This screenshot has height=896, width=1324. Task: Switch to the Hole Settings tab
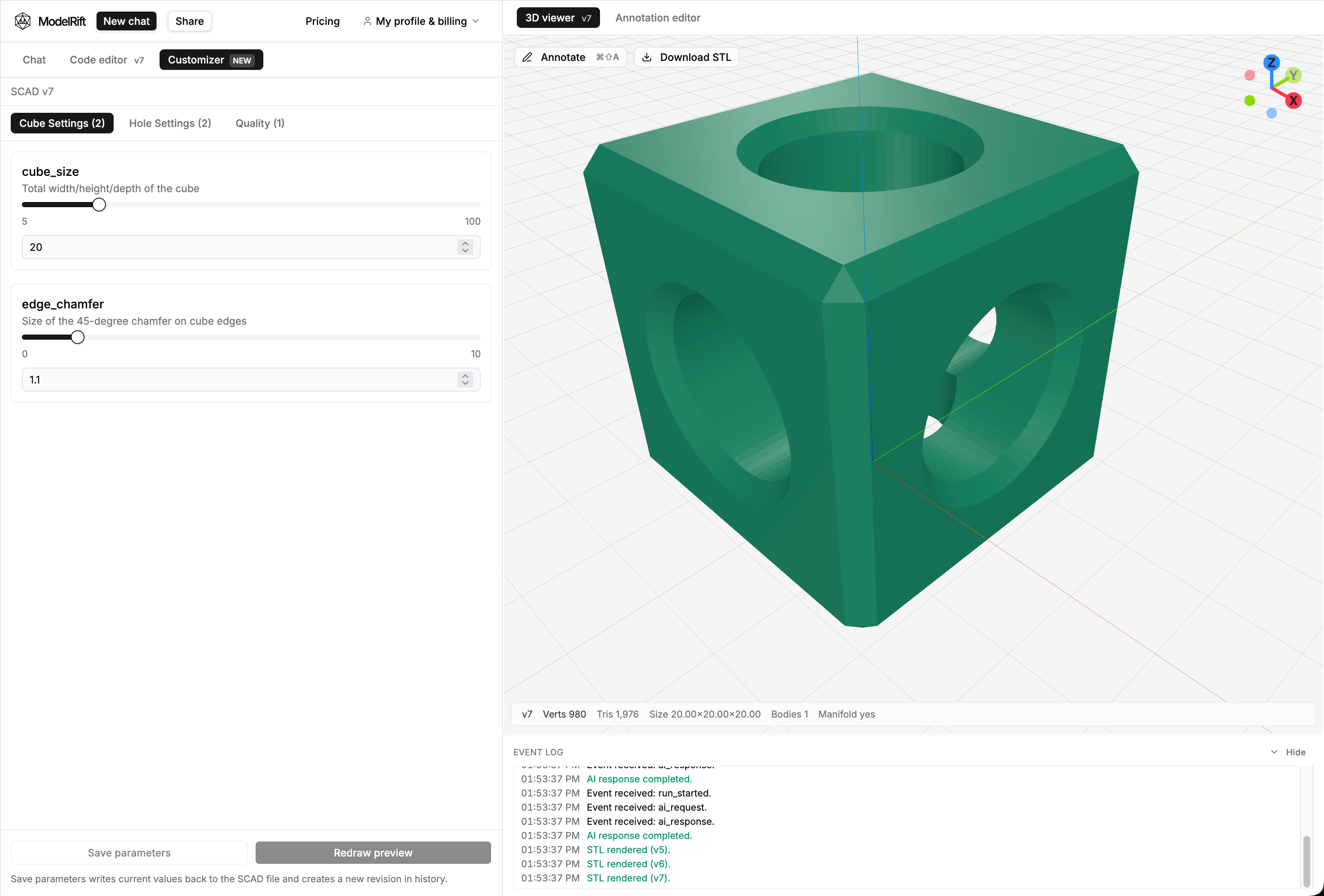tap(169, 123)
